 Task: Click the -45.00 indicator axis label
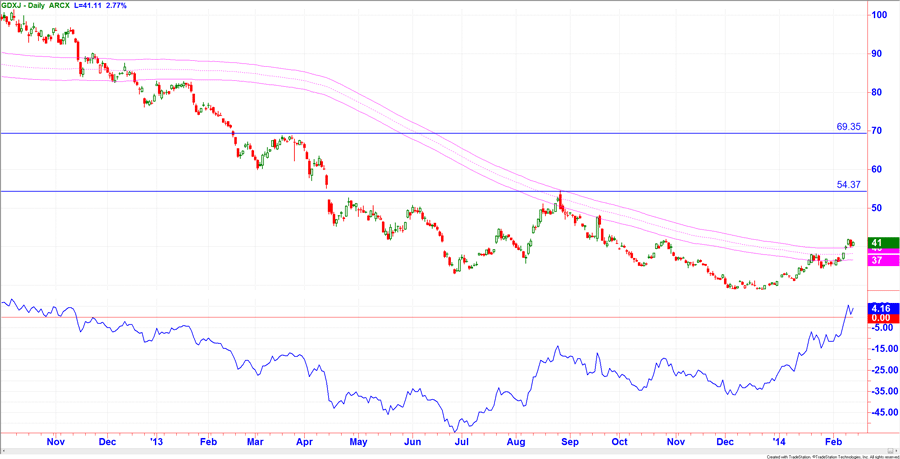pyautogui.click(x=883, y=412)
